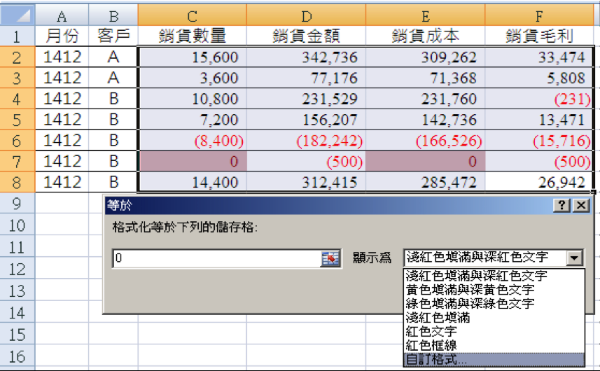Click cell with value 5,808

[539, 78]
